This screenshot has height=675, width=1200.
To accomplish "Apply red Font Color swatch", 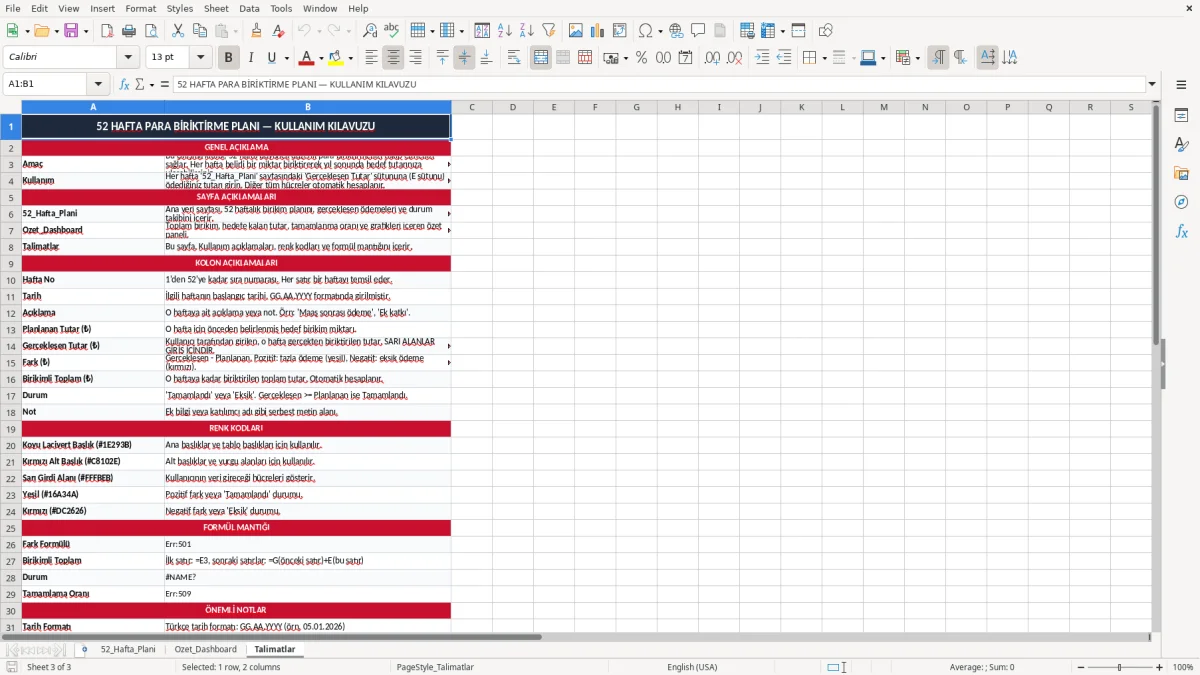I will coord(306,58).
